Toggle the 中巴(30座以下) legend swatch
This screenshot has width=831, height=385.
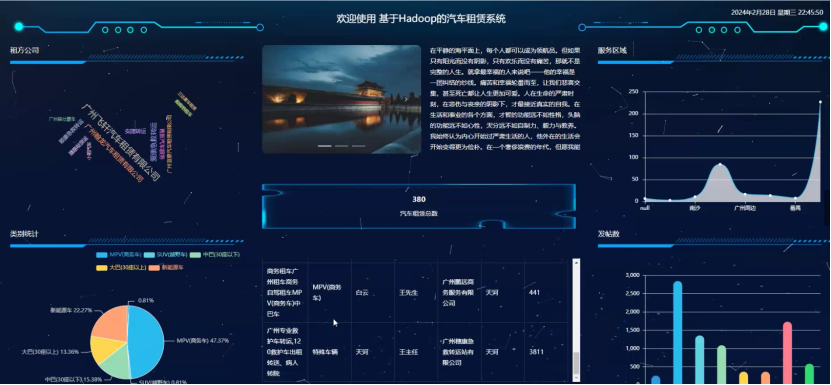(197, 255)
